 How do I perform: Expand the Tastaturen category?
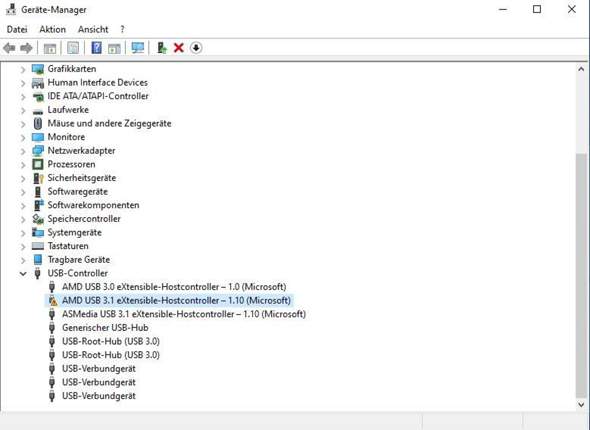tap(23, 246)
